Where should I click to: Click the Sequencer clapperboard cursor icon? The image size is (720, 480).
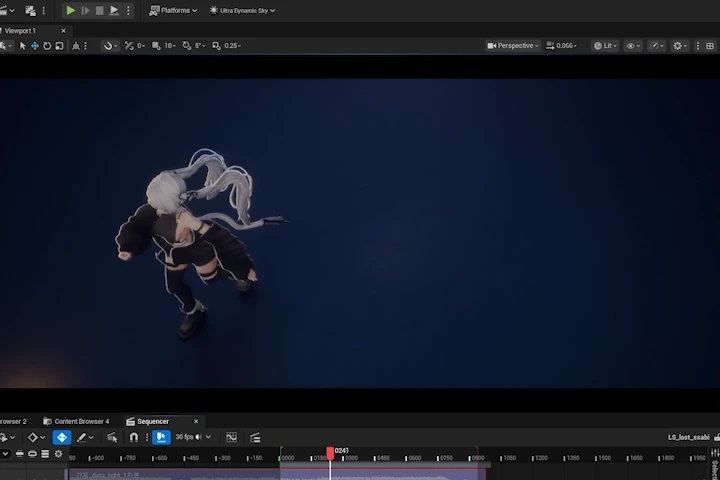click(112, 437)
